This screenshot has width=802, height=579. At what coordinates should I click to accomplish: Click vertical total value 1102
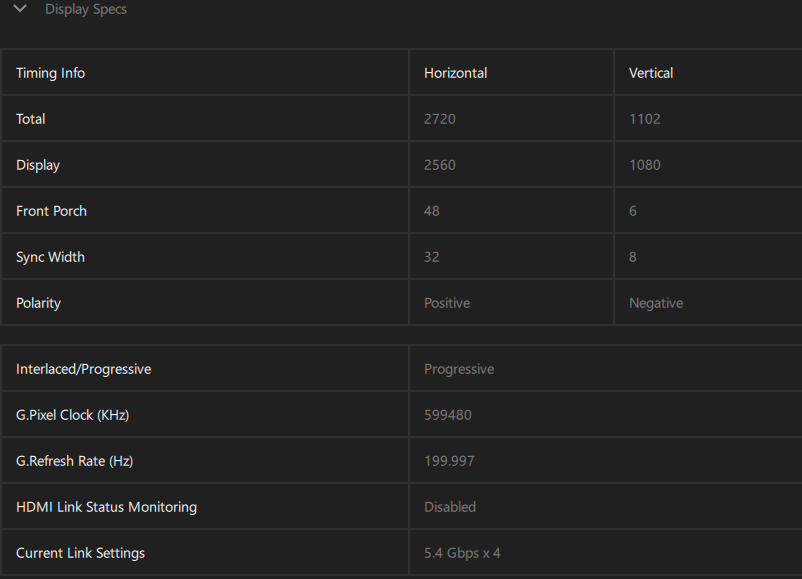tap(645, 119)
